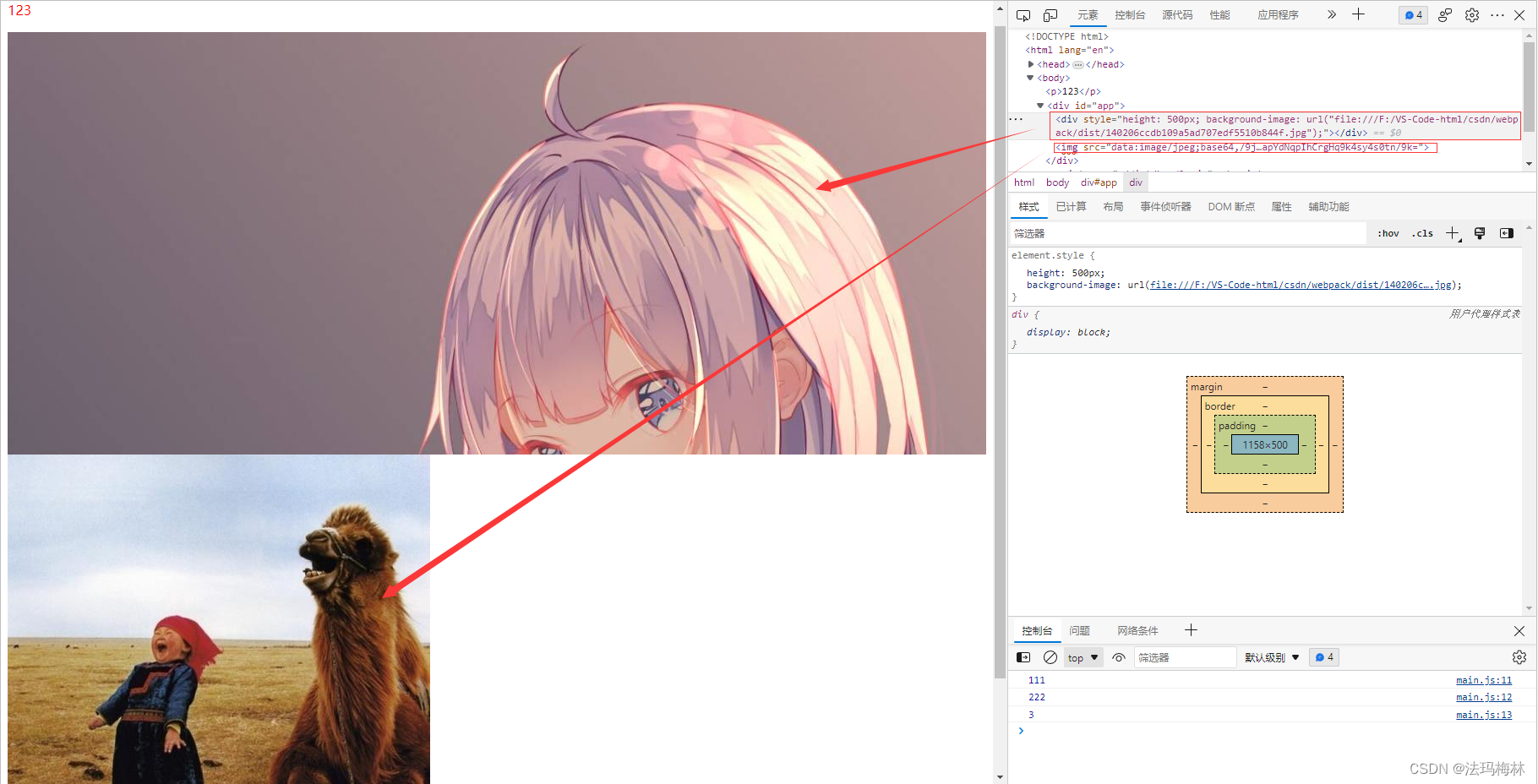The height and width of the screenshot is (784, 1538).
Task: Open the 4 issues badge in top toolbar
Action: (1414, 15)
